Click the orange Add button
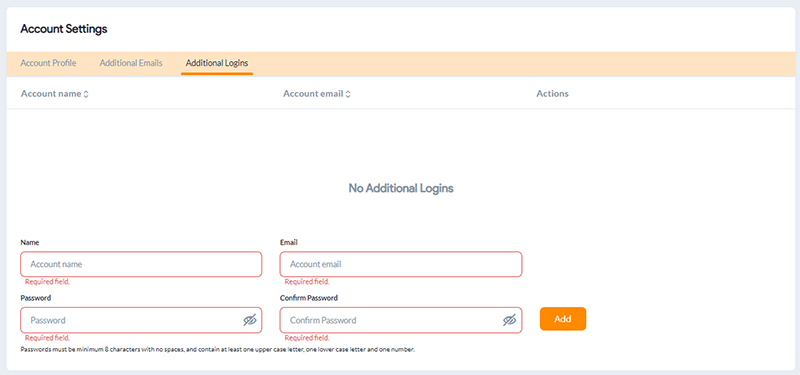 [563, 319]
